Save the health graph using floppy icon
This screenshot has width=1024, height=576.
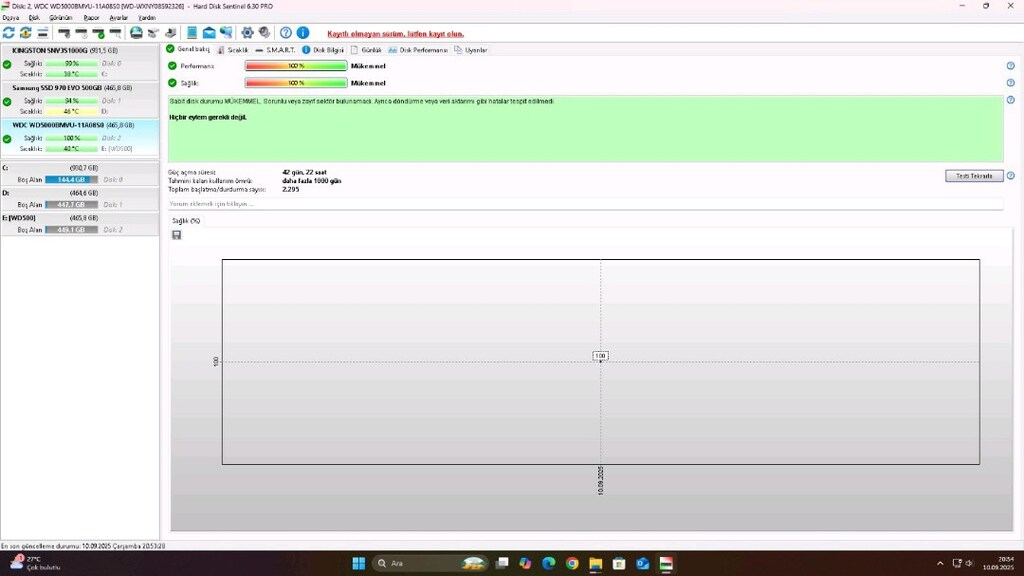tap(176, 235)
